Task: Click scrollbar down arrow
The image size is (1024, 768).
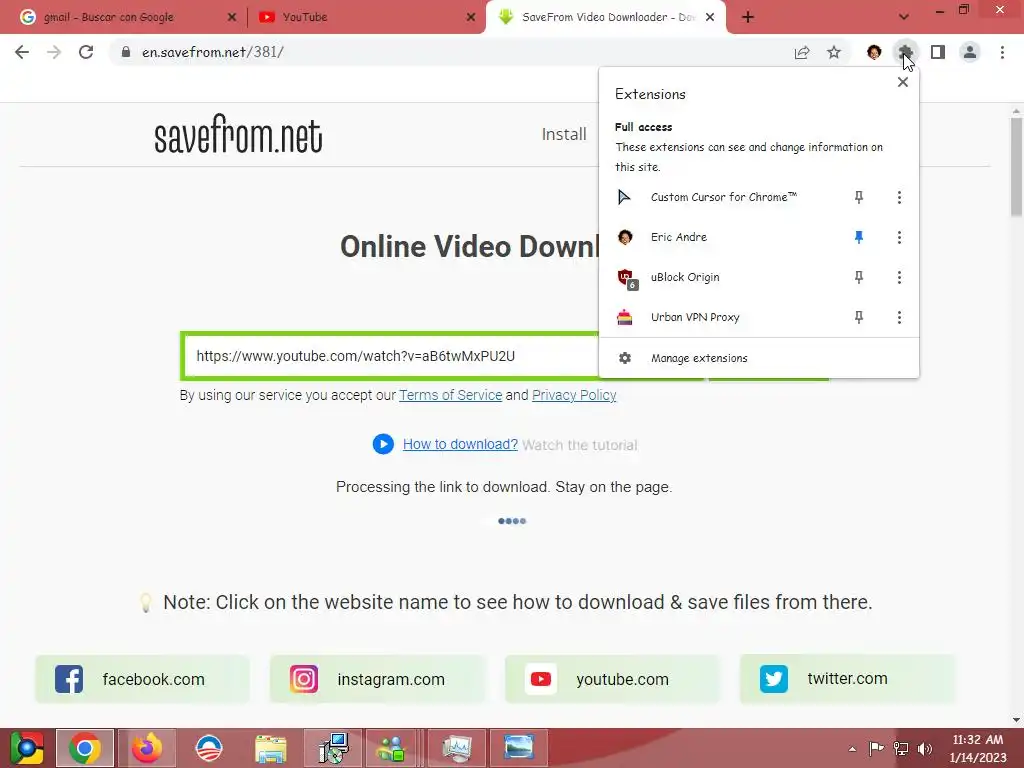Action: point(1016,719)
